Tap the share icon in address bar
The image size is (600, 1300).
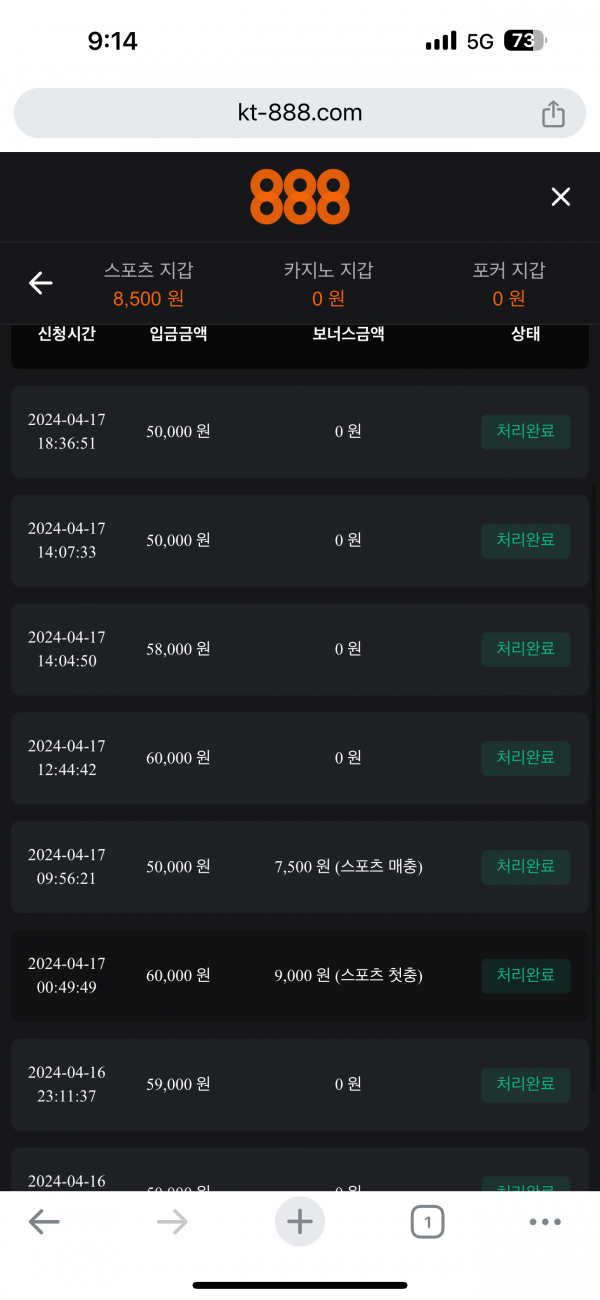pos(553,115)
